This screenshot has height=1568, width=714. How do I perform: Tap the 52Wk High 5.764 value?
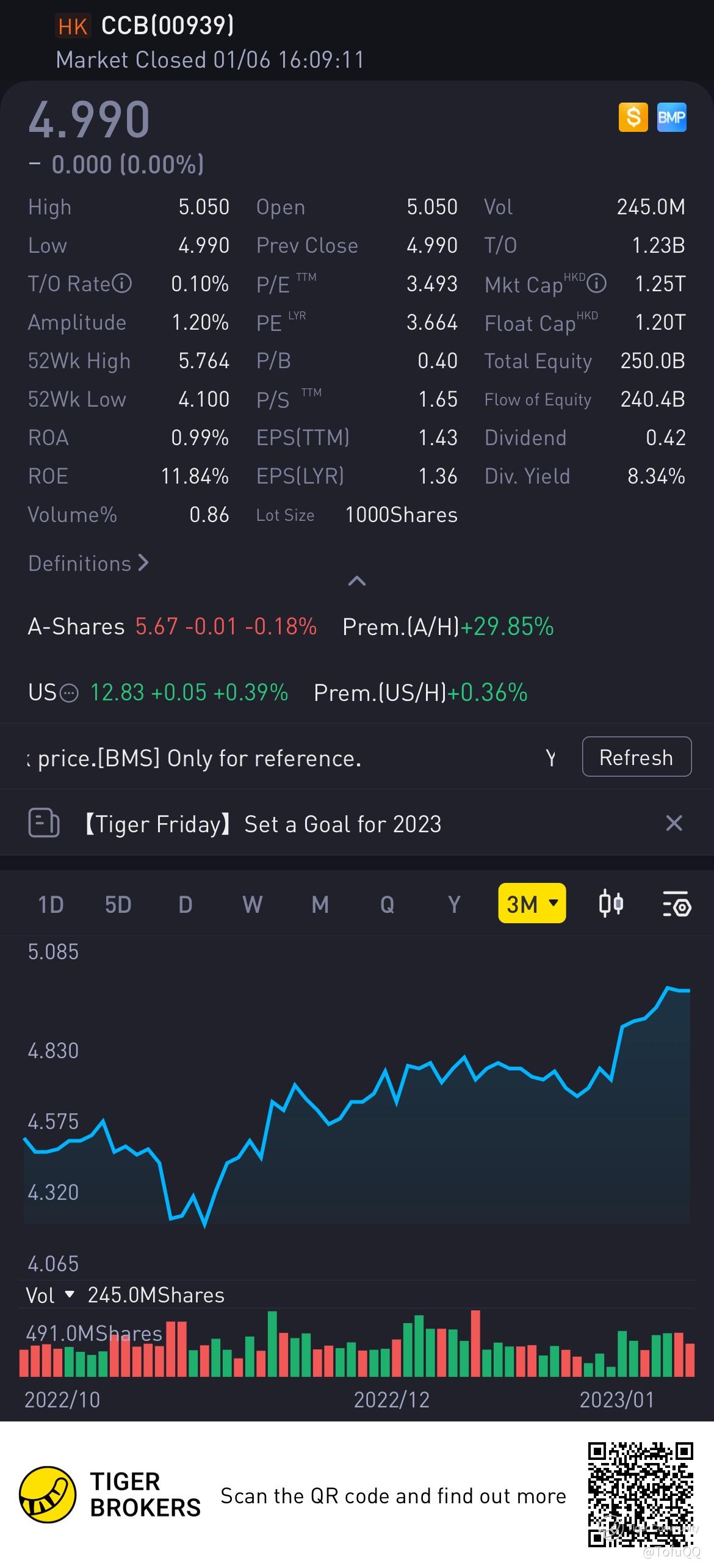[204, 361]
